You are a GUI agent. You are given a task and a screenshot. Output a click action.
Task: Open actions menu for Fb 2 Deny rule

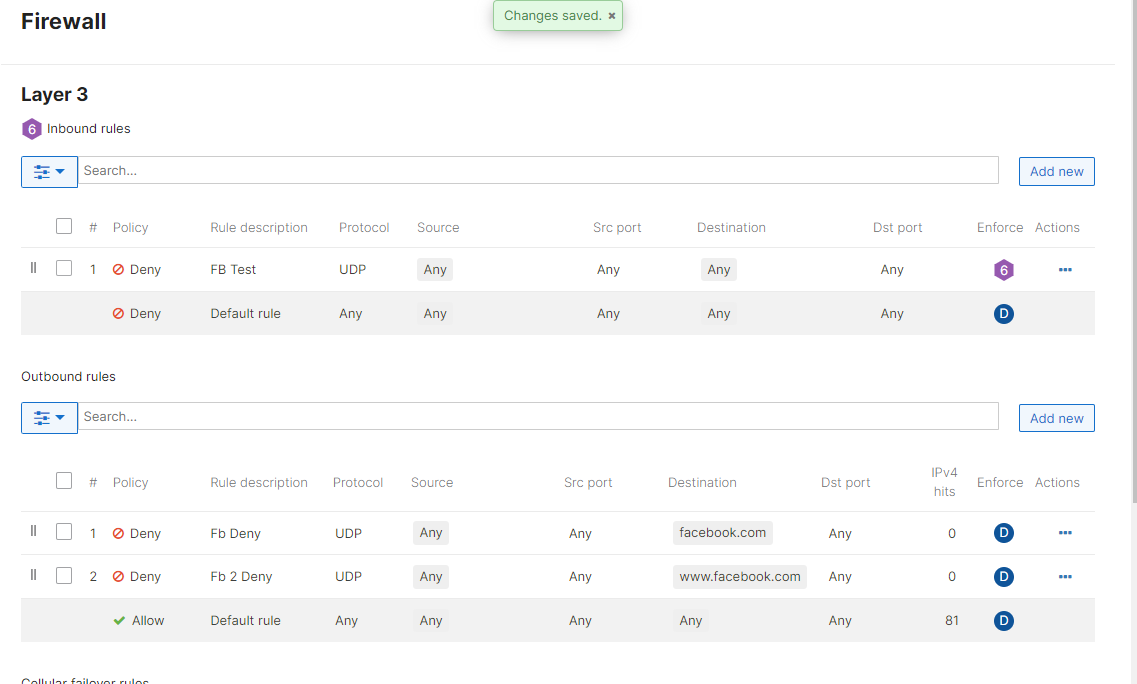pos(1064,577)
